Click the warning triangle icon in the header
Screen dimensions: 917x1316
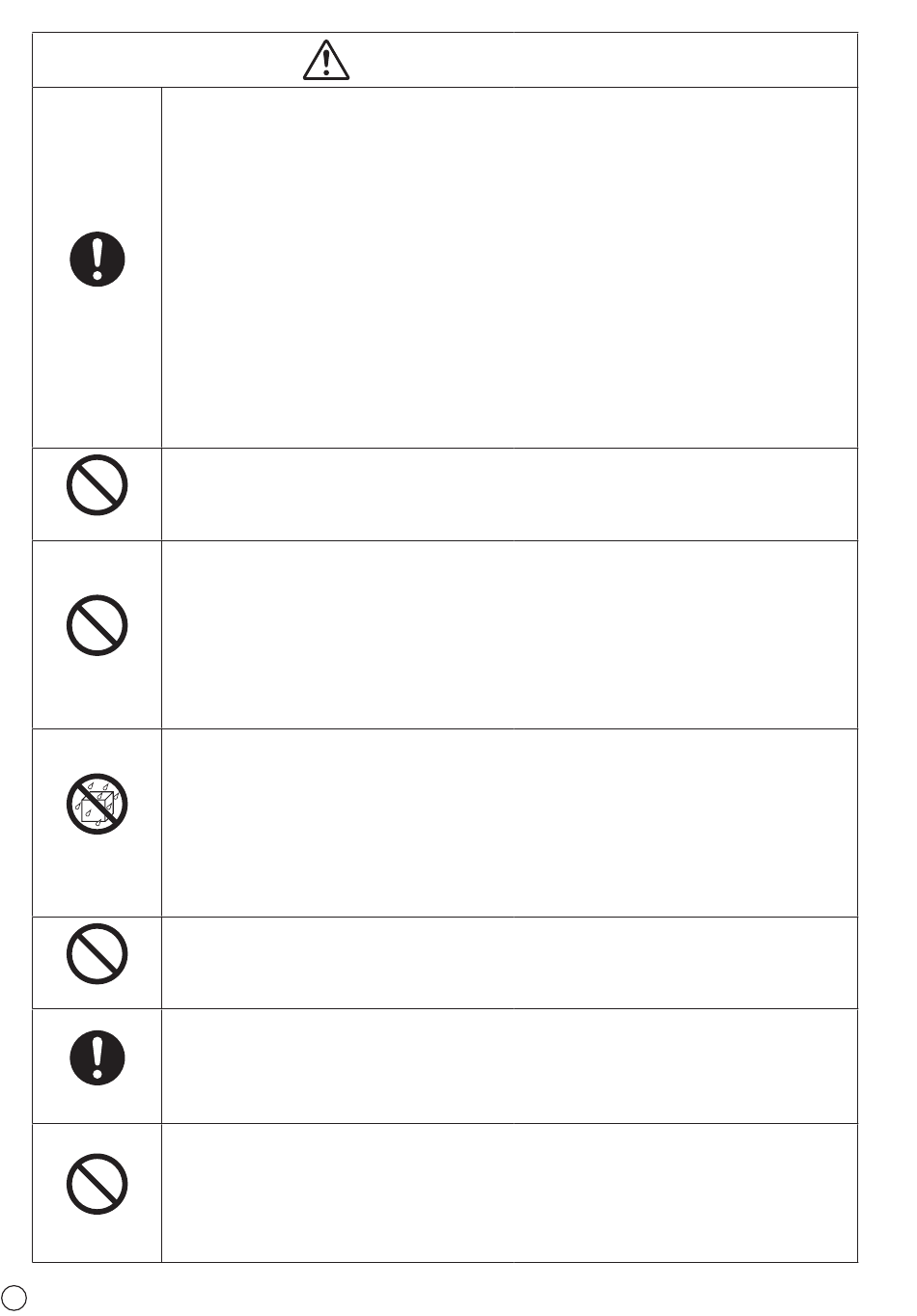(x=326, y=60)
